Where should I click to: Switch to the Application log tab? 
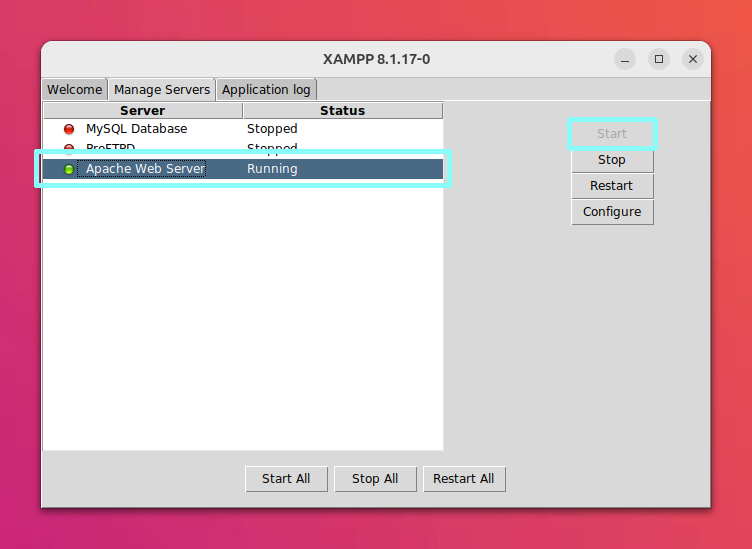point(266,90)
